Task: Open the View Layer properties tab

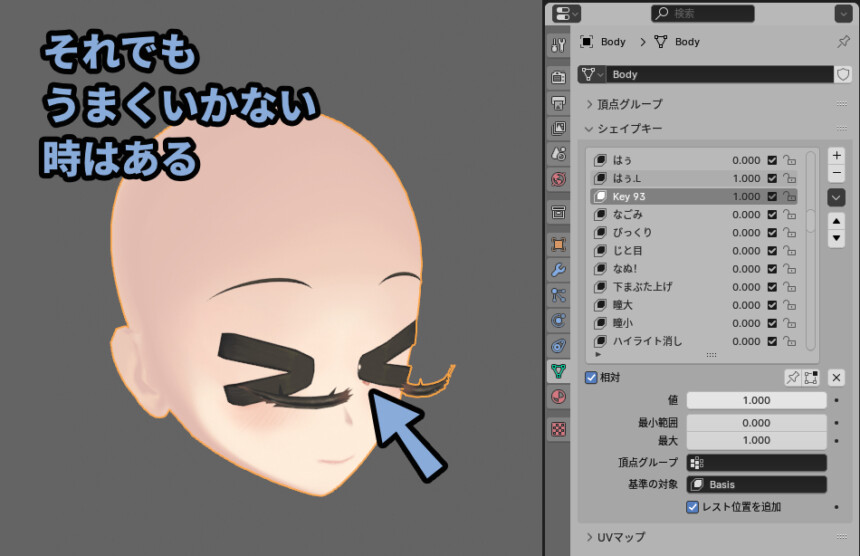Action: (x=558, y=128)
